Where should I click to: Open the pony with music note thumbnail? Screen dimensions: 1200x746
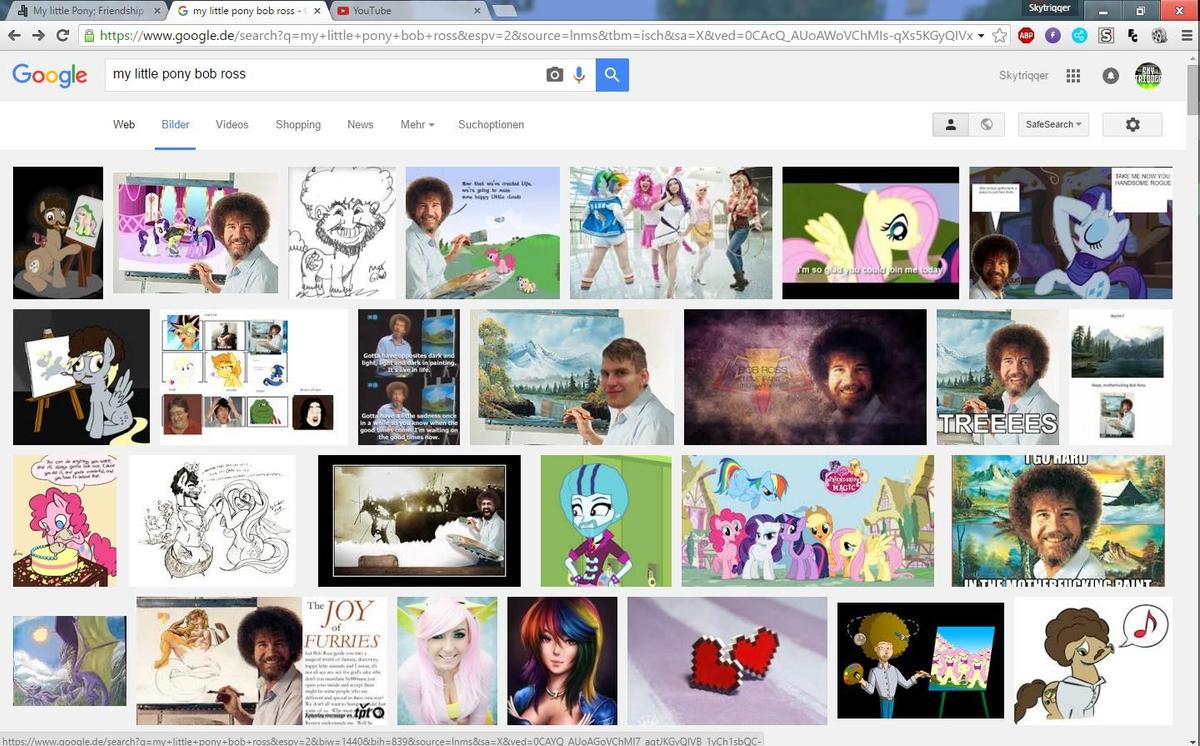(1093, 661)
